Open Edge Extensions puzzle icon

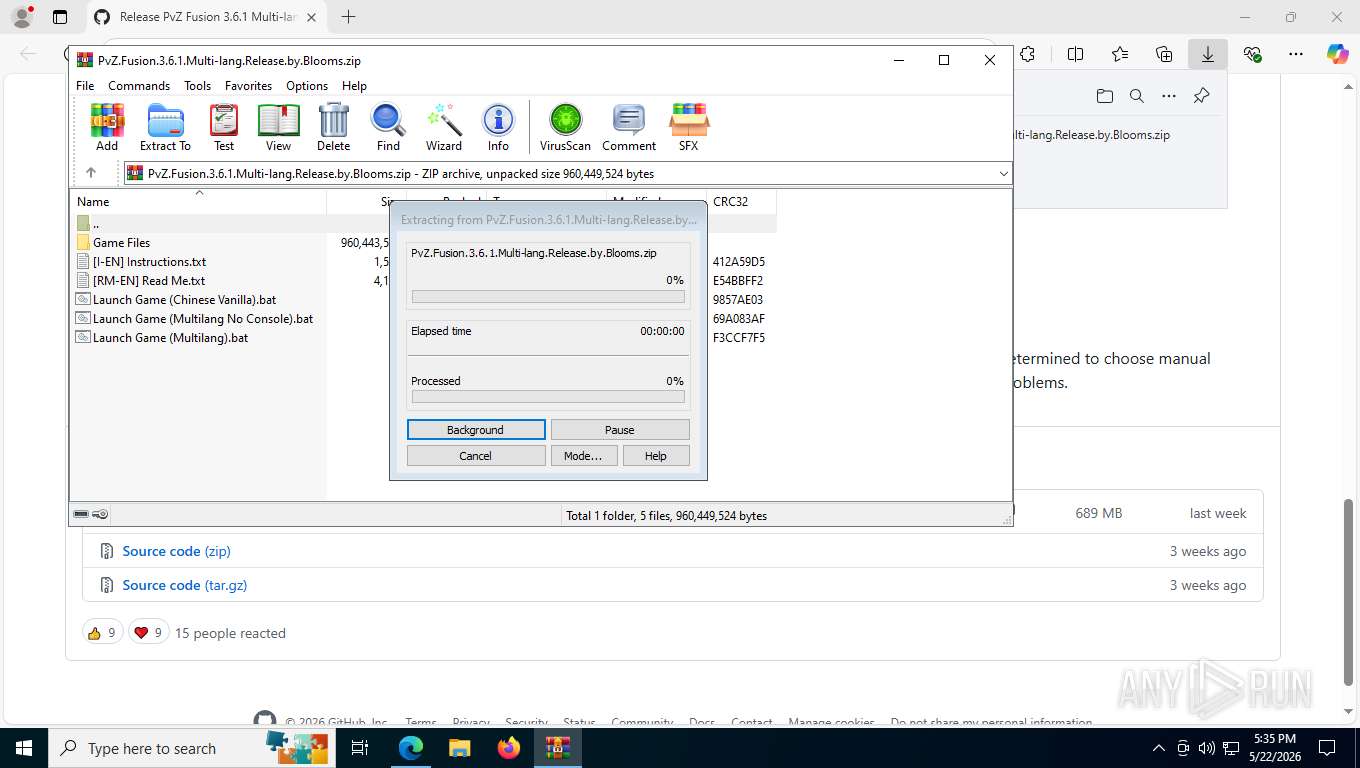click(x=1027, y=55)
